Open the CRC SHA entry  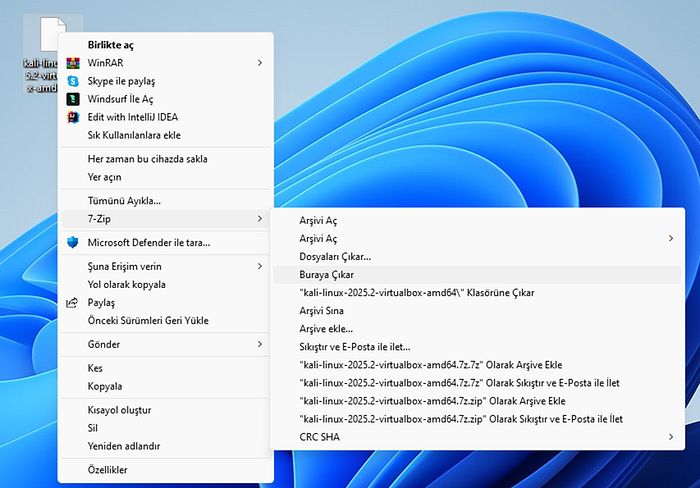(477, 437)
